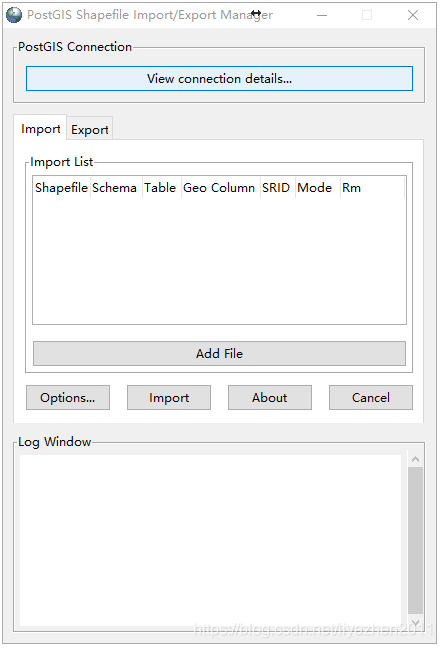The height and width of the screenshot is (648, 442).
Task: Click the Log Window scrollbar thumb
Action: coord(416,541)
